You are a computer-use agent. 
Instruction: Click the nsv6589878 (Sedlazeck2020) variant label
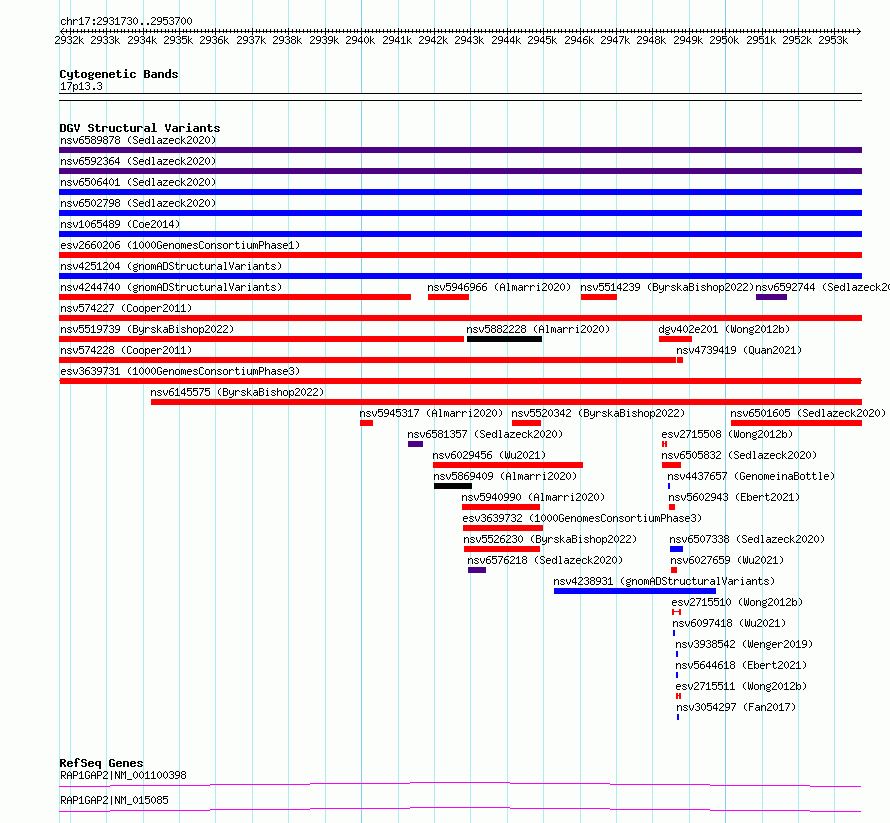pyautogui.click(x=138, y=140)
